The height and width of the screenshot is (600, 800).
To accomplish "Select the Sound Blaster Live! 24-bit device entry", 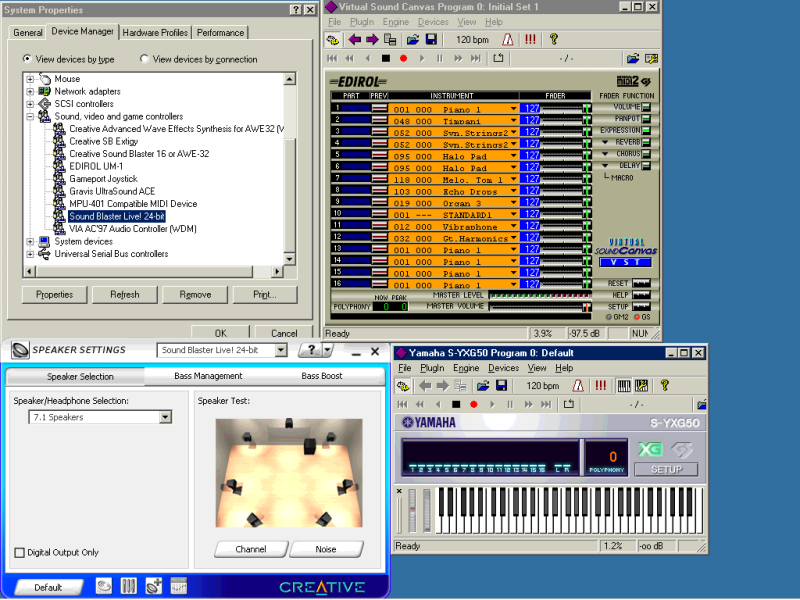I will pyautogui.click(x=117, y=216).
